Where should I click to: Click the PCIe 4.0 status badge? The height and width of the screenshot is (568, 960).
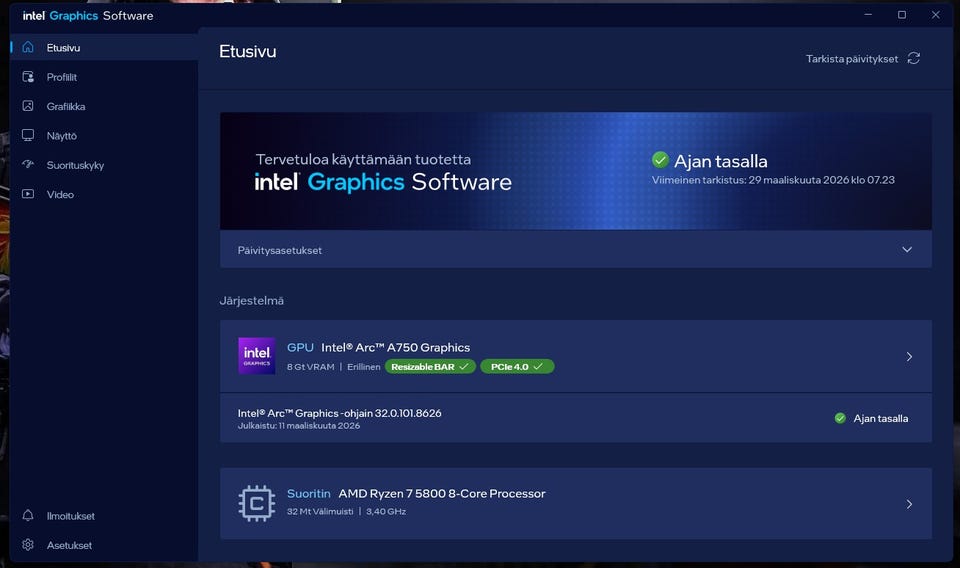point(517,367)
